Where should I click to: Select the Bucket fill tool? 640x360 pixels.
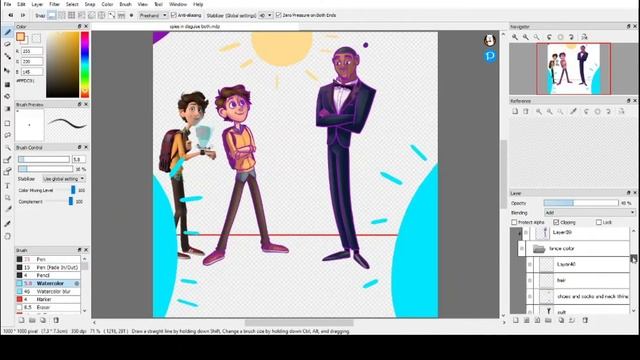pos(7,96)
